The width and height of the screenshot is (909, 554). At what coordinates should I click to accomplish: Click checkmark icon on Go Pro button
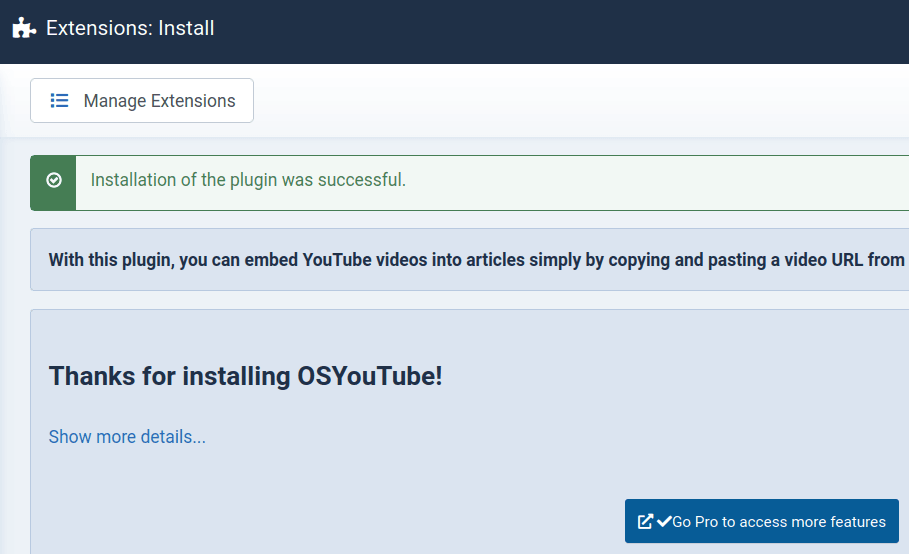coord(664,521)
